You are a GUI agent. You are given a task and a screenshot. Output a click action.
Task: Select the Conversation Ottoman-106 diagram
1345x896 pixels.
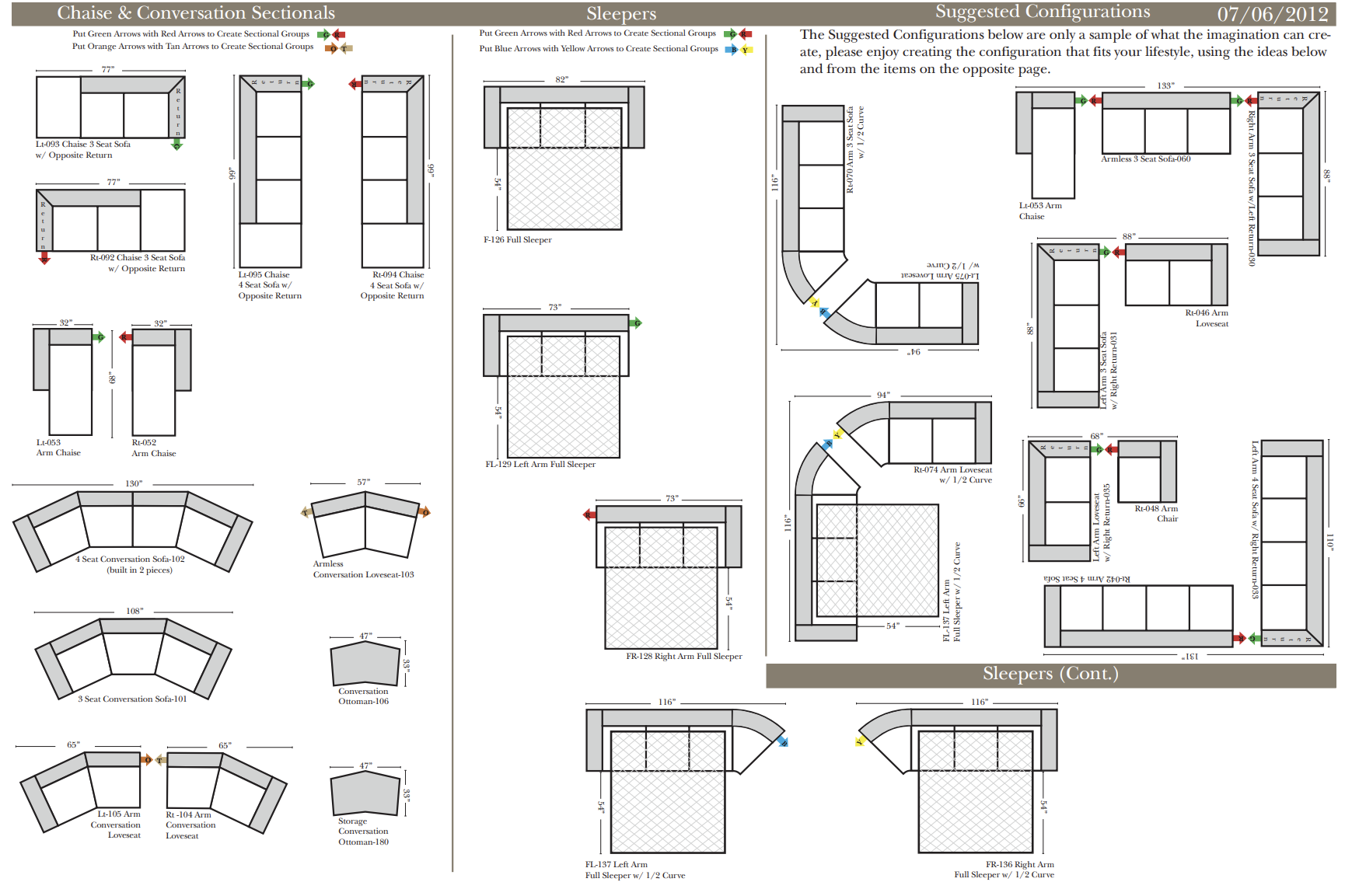click(x=364, y=664)
